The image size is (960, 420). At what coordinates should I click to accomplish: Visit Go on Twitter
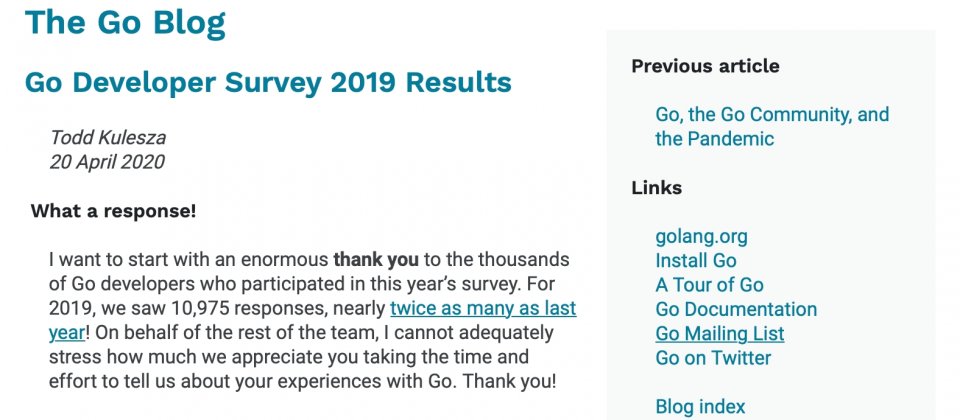point(713,358)
